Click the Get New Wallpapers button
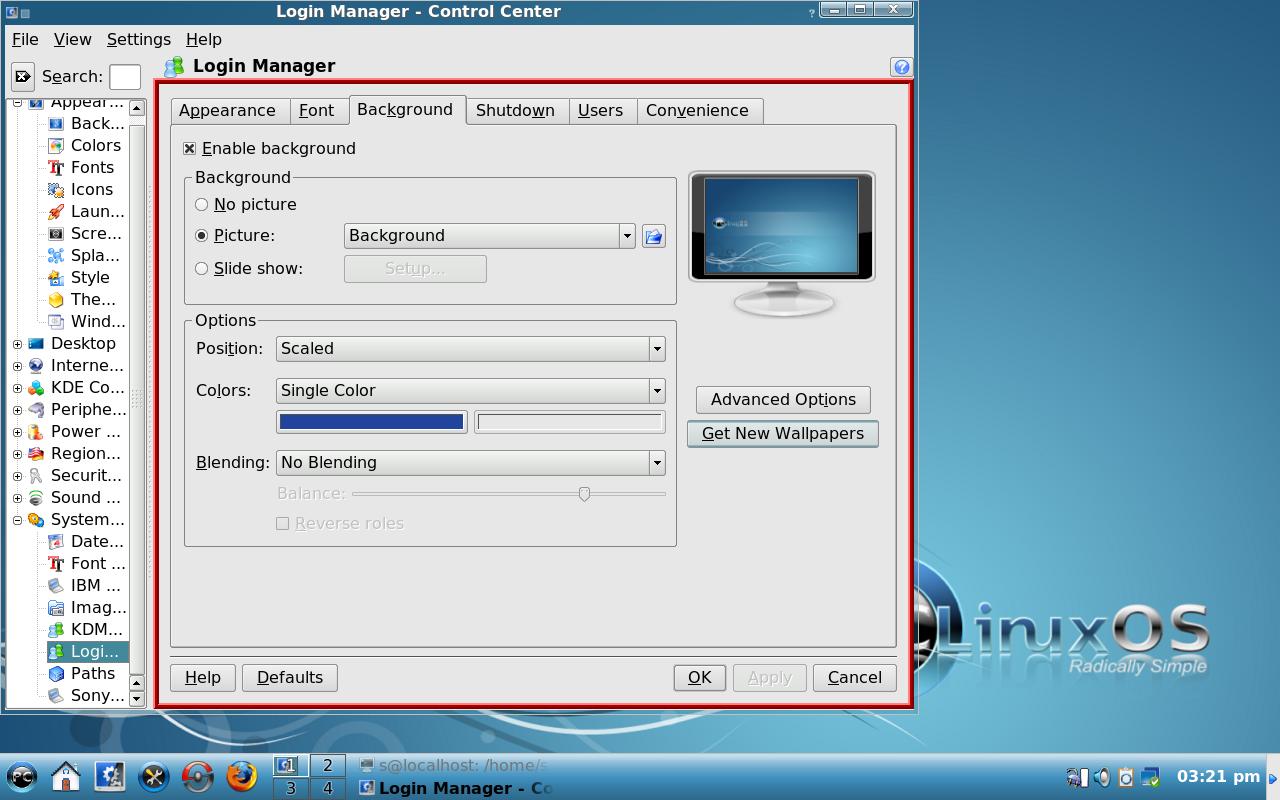Screen dimensions: 1280x800 tap(783, 433)
